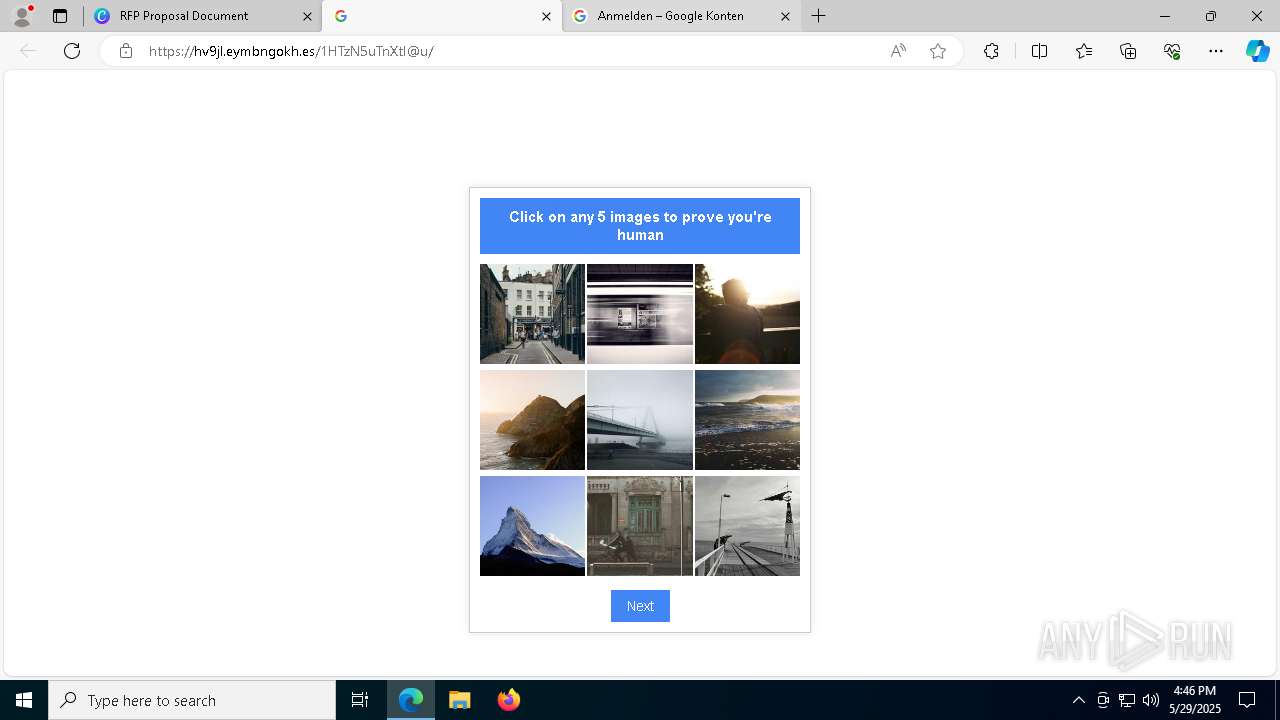Open Settings and more ellipsis menu
This screenshot has width=1280, height=720.
coord(1216,51)
